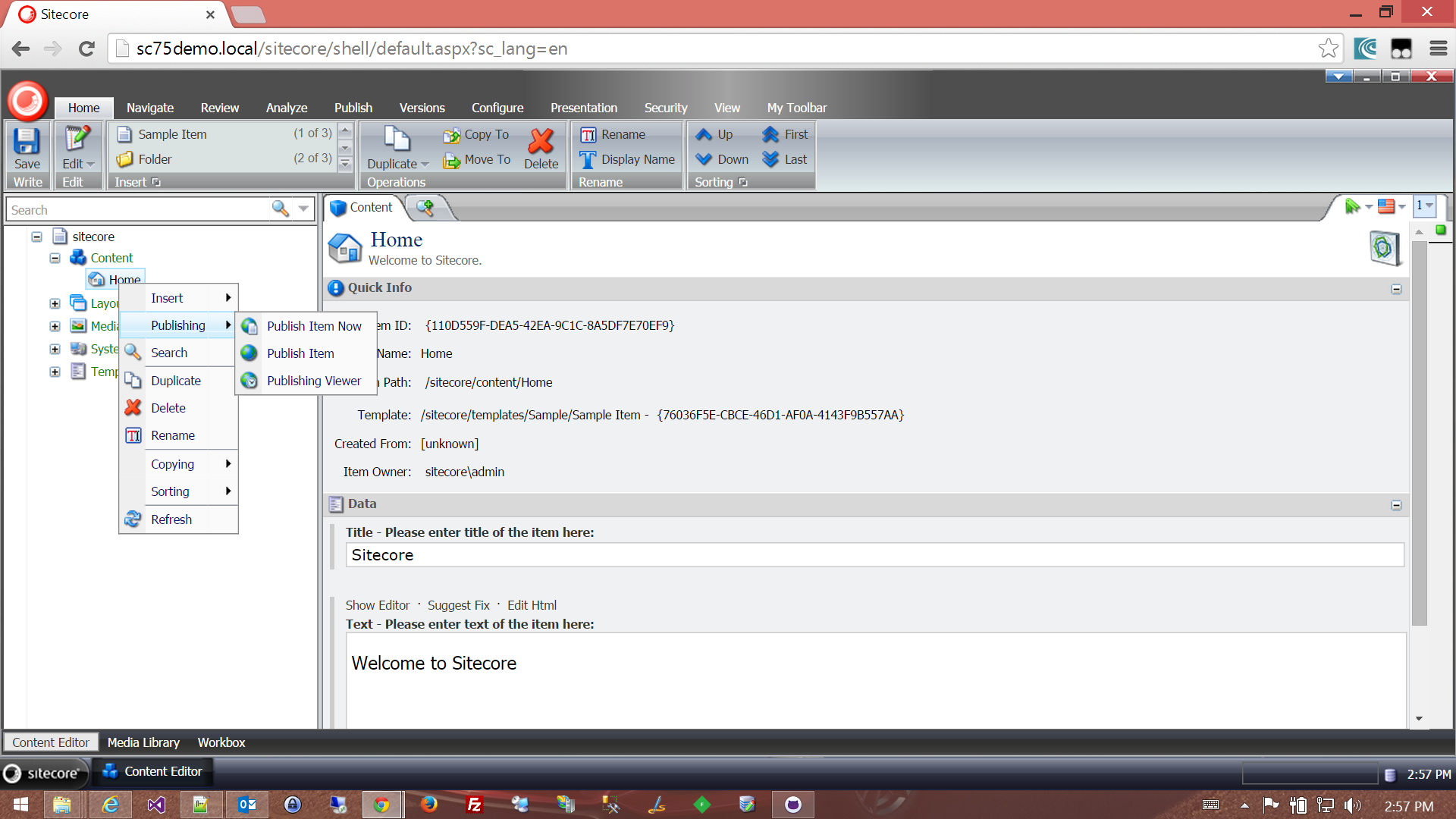Click into the tree Search field
Viewport: 1456px width, 819px height.
tap(138, 209)
